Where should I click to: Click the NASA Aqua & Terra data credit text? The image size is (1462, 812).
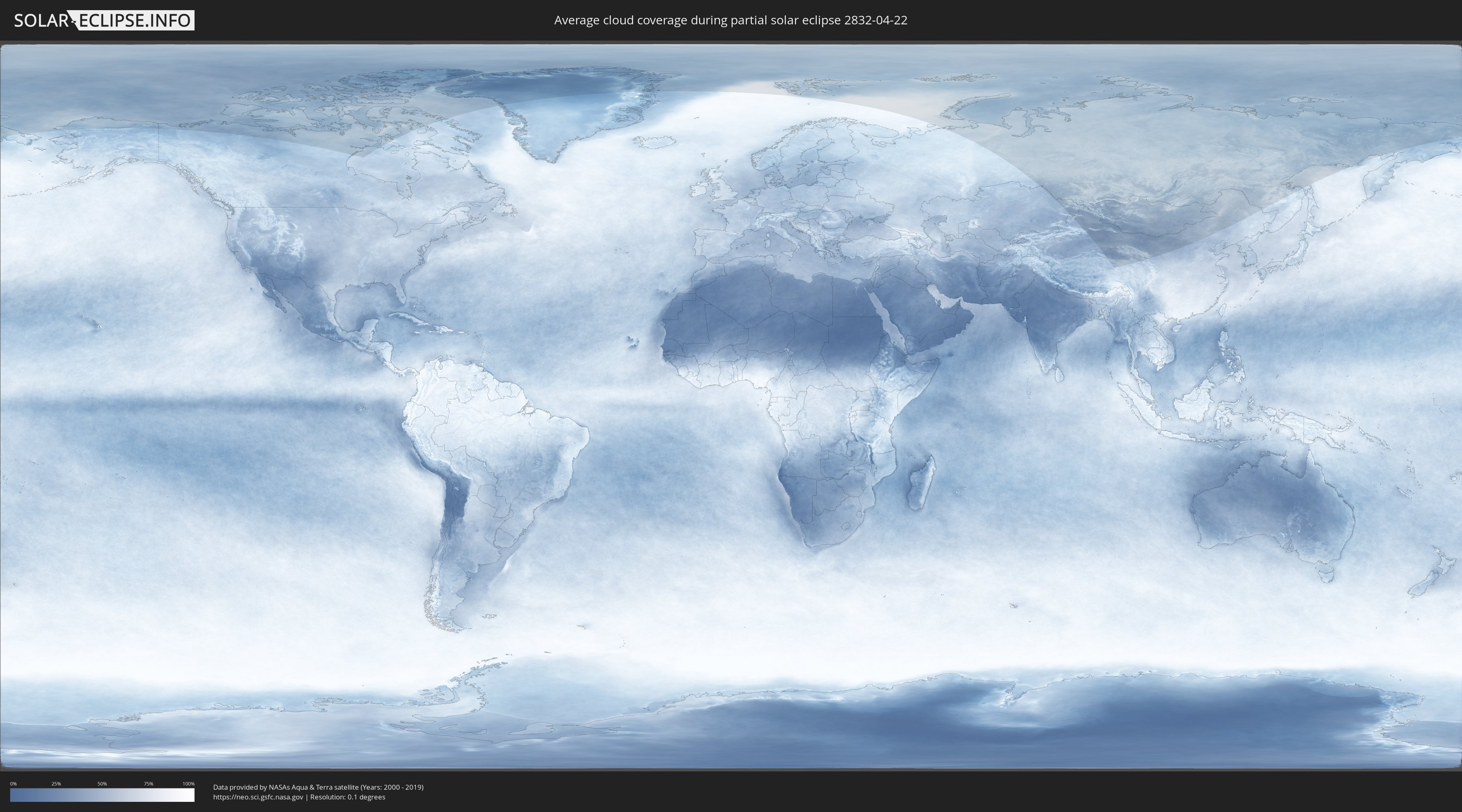point(318,787)
